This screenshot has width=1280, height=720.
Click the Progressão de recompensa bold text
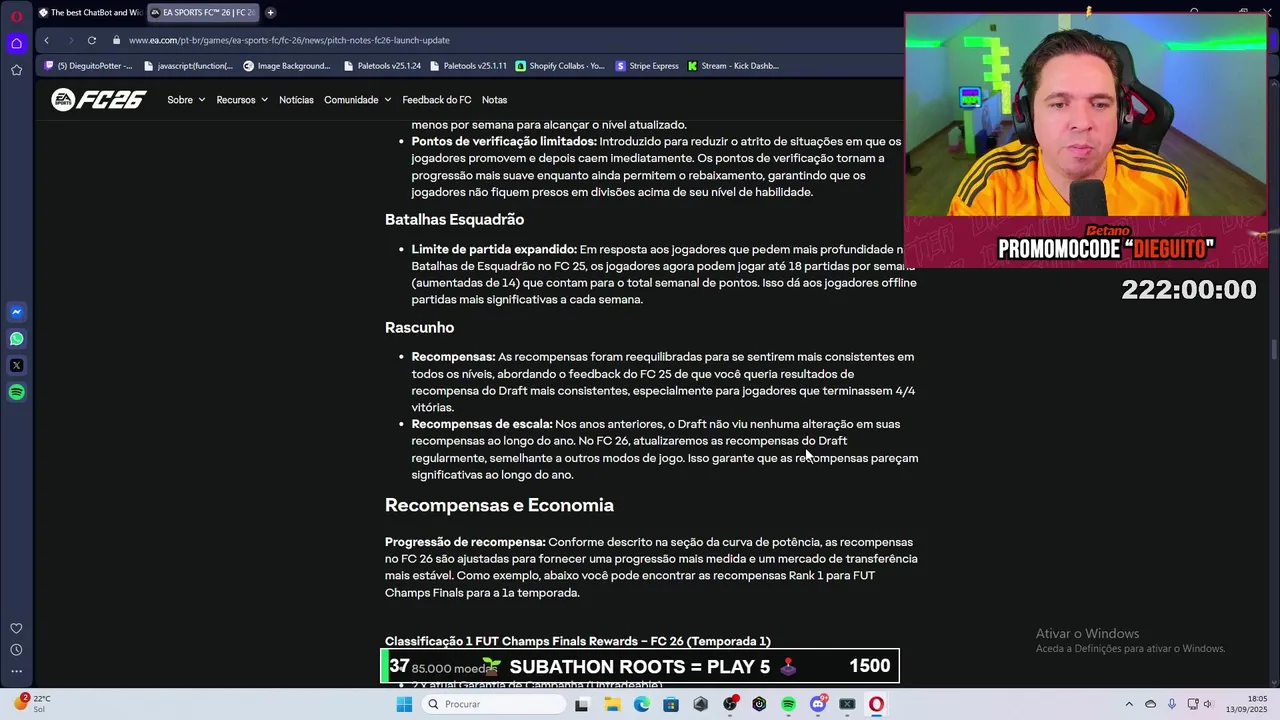pyautogui.click(x=465, y=542)
